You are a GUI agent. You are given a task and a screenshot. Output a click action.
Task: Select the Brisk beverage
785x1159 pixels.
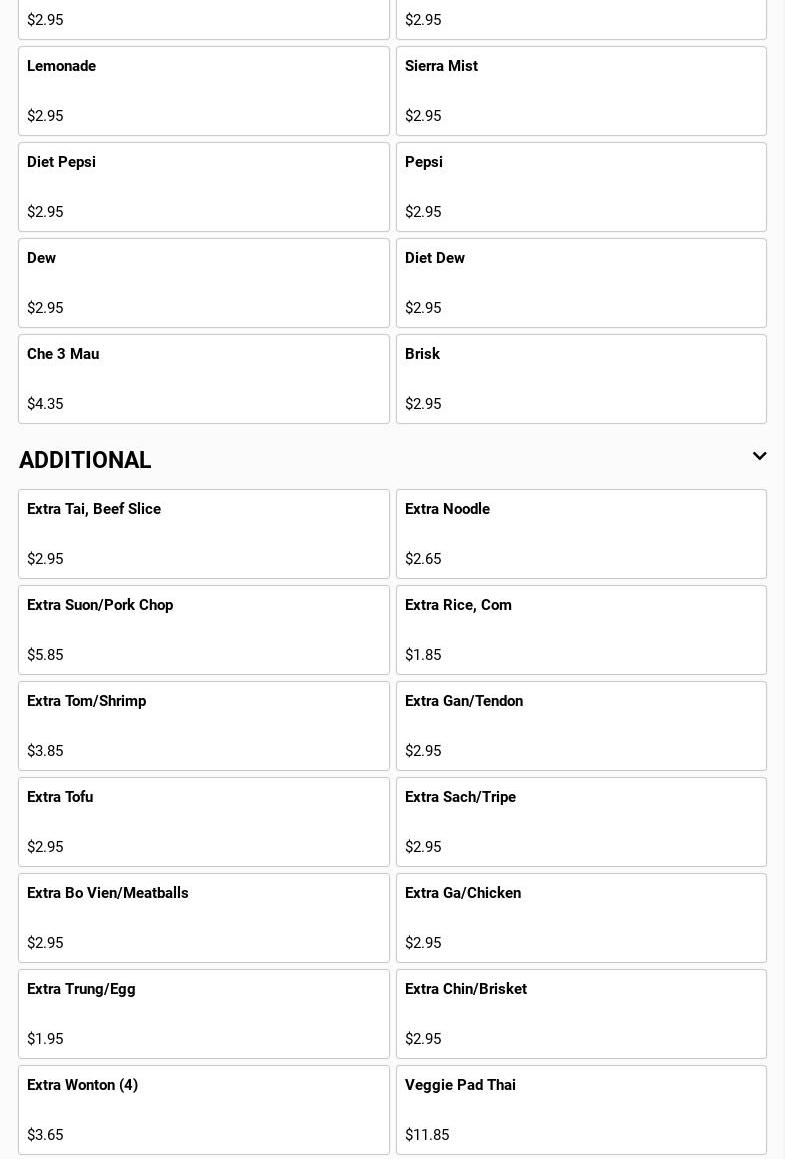[581, 379]
